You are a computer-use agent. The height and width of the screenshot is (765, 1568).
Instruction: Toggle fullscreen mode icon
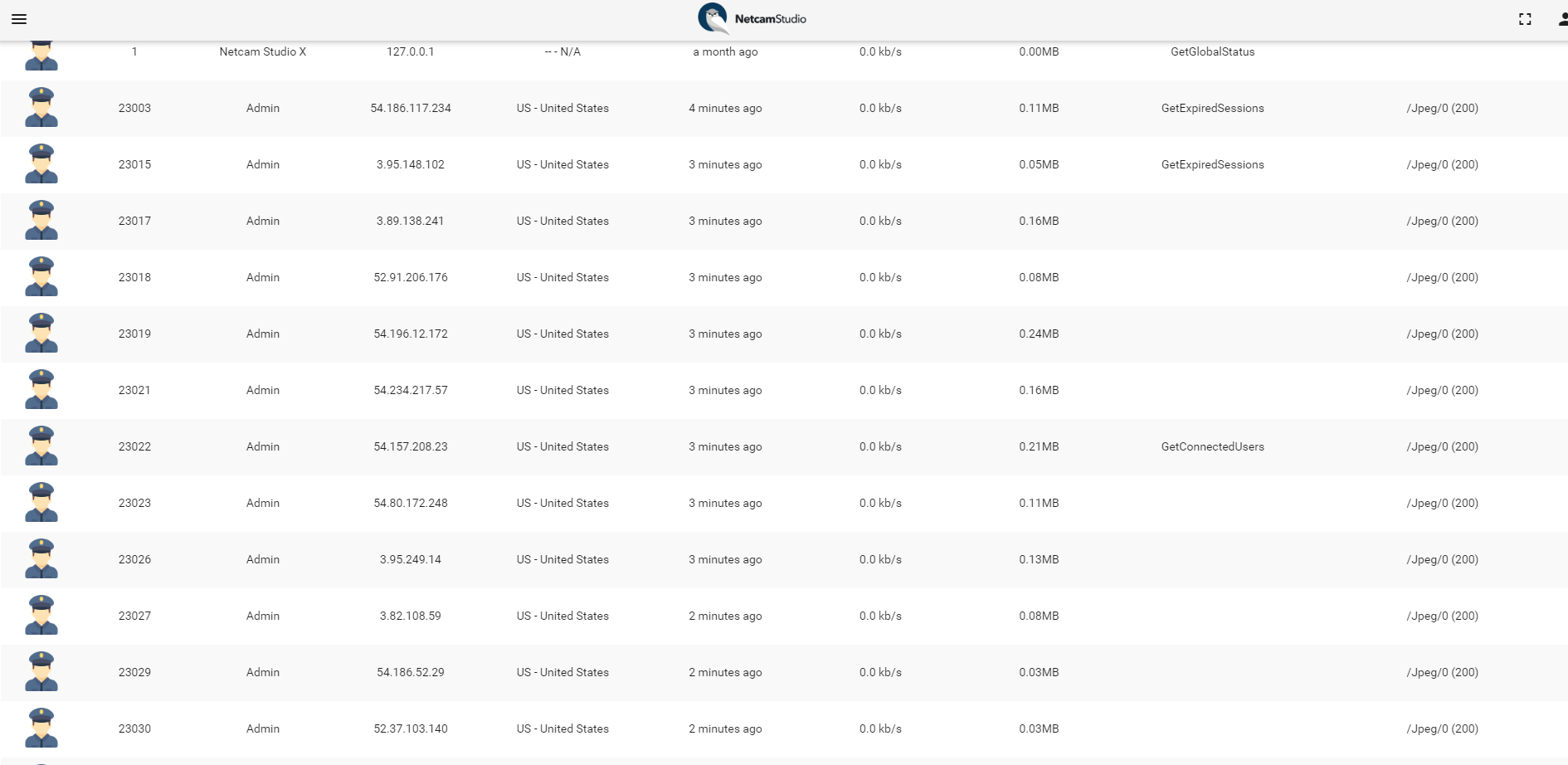(x=1525, y=19)
